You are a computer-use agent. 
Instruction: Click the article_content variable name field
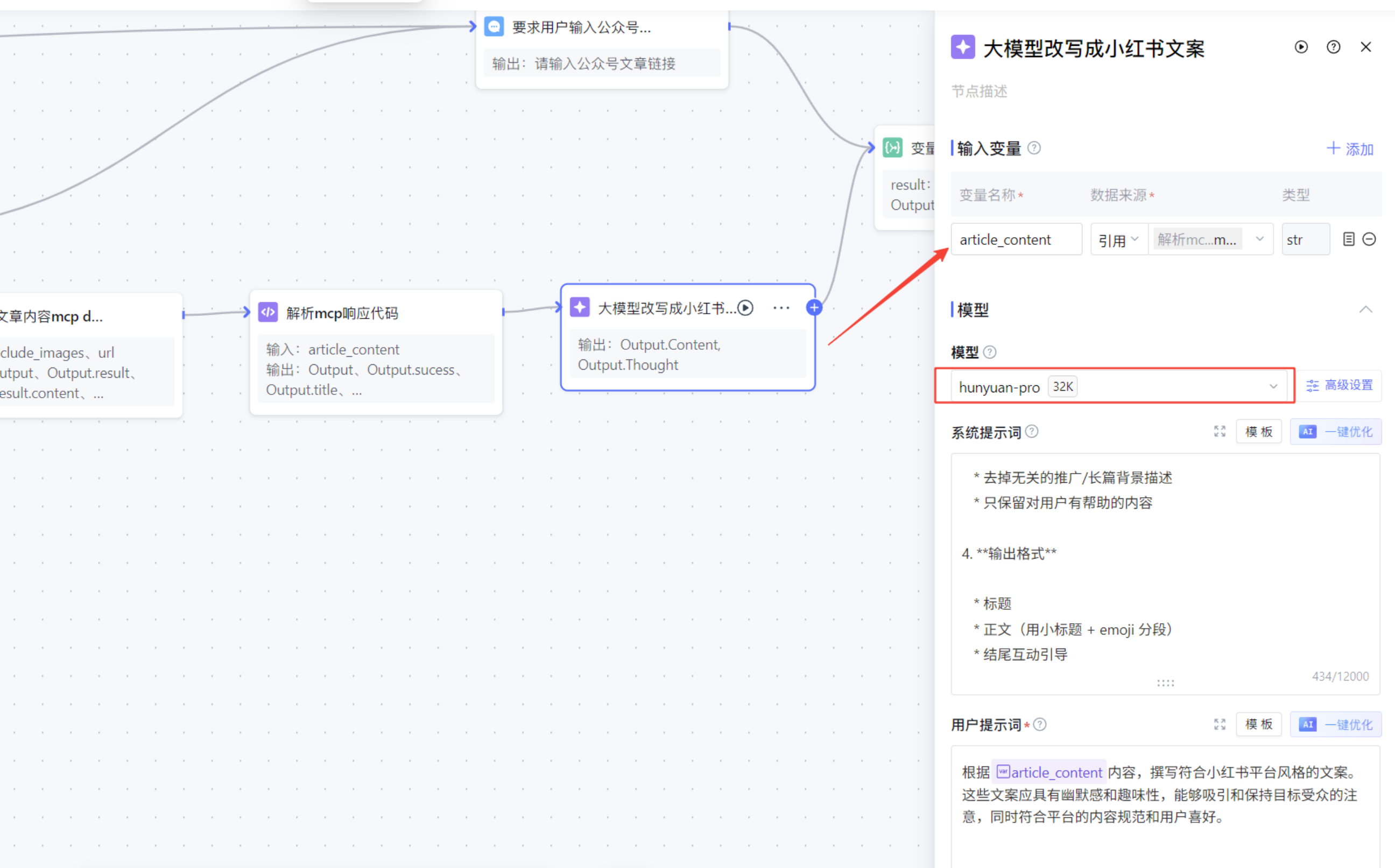(x=1016, y=239)
